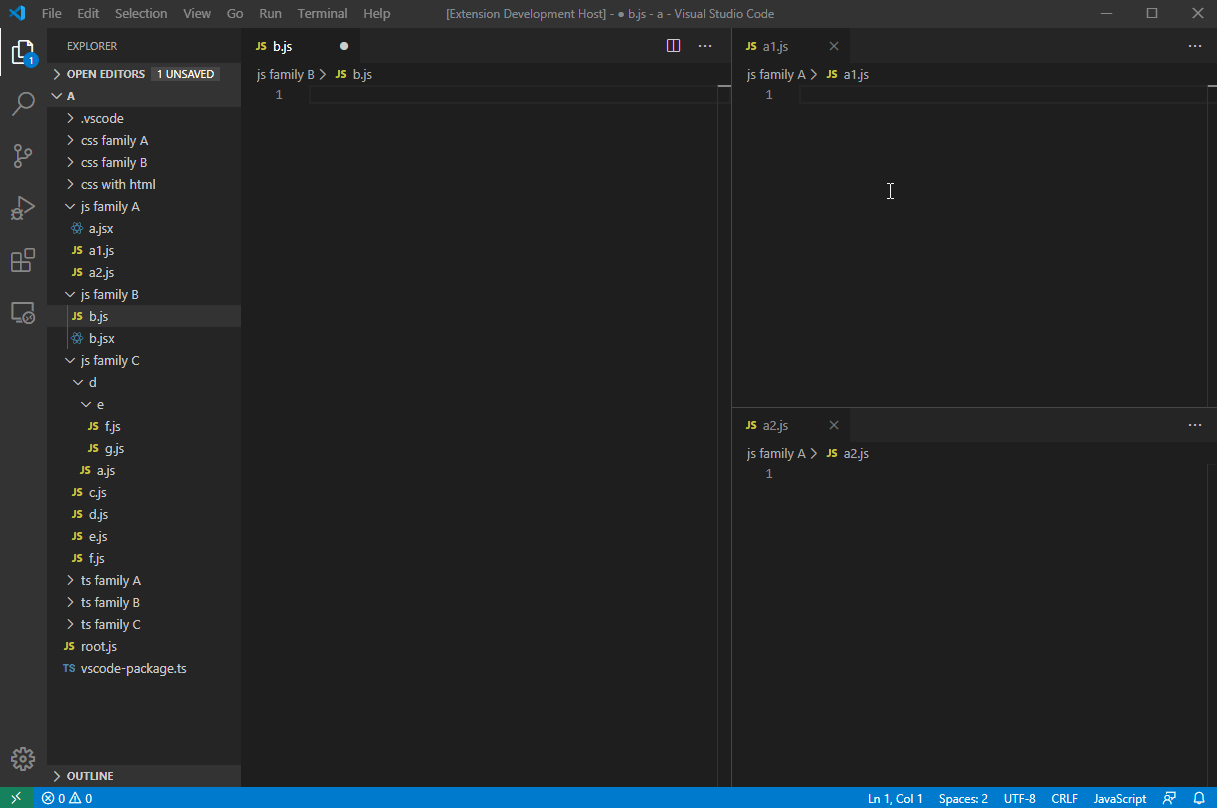This screenshot has width=1217, height=808.
Task: Open the Run and Debug view
Action: click(x=23, y=208)
